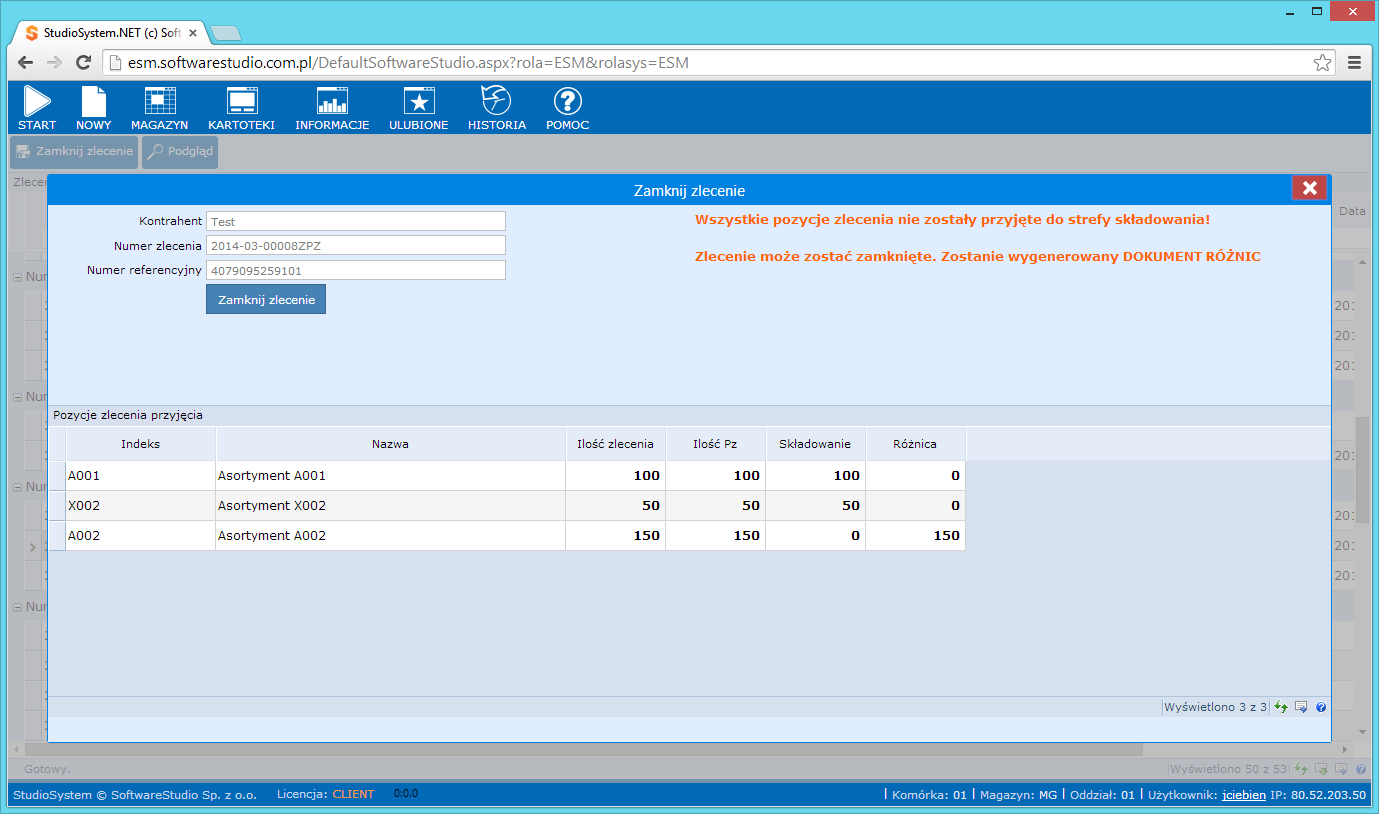Open a new browser tab
The width and height of the screenshot is (1379, 814).
click(x=226, y=33)
